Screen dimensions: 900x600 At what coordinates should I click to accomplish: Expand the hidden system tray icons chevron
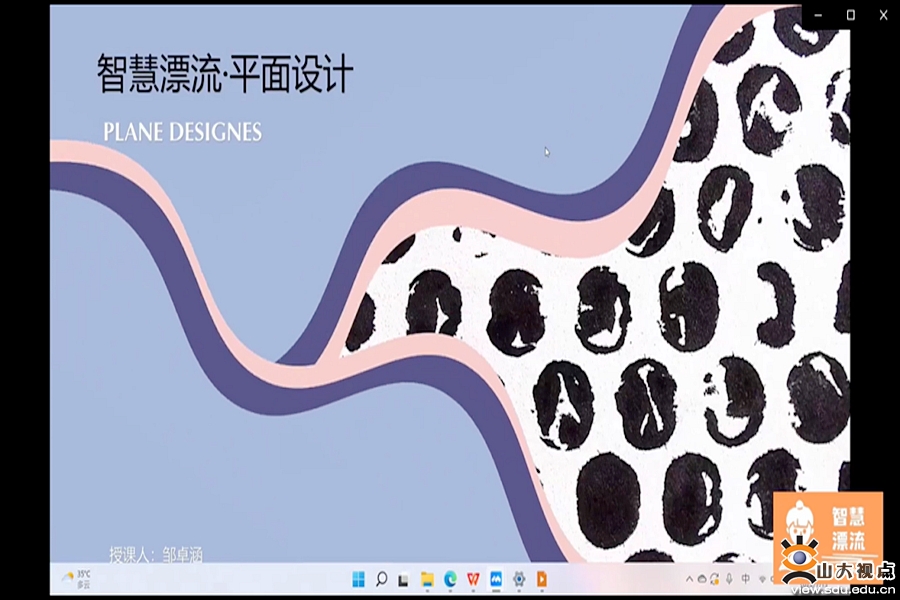pyautogui.click(x=688, y=579)
